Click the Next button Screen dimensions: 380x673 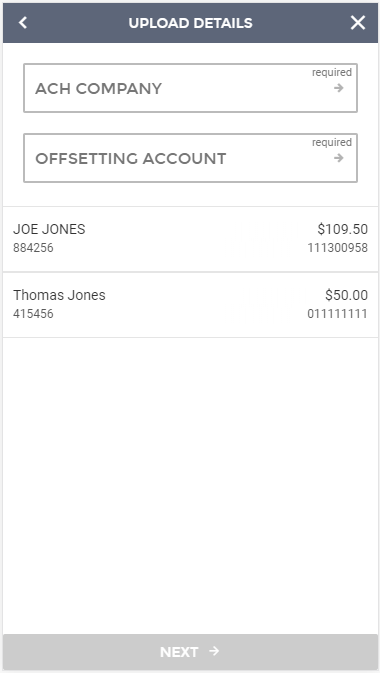pyautogui.click(x=190, y=652)
